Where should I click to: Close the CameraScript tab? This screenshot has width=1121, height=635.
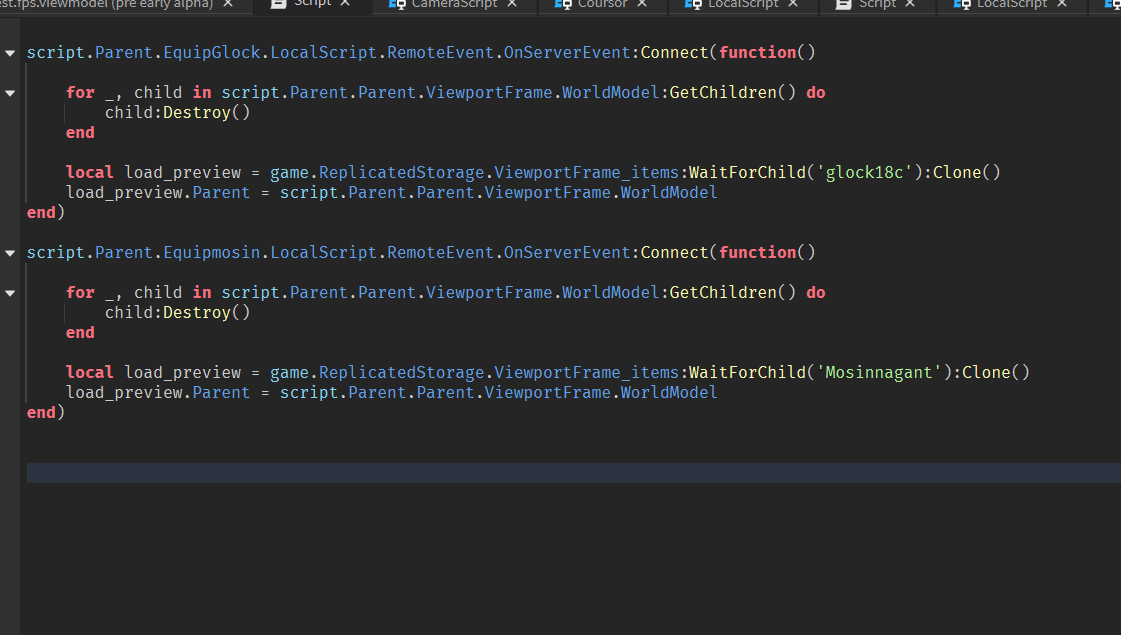pos(512,4)
